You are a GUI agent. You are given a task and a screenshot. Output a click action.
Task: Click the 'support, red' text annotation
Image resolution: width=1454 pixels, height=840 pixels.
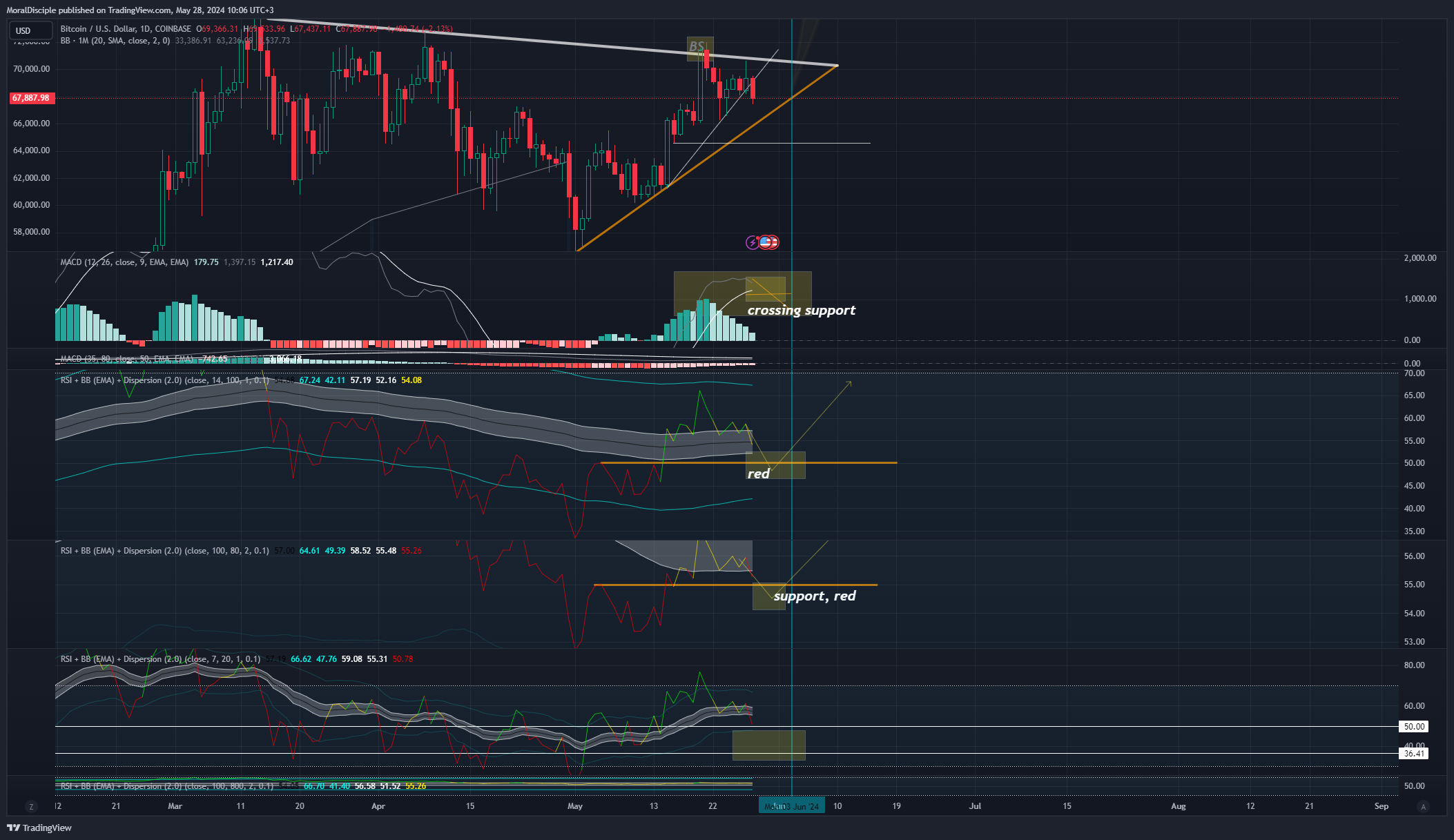click(815, 596)
